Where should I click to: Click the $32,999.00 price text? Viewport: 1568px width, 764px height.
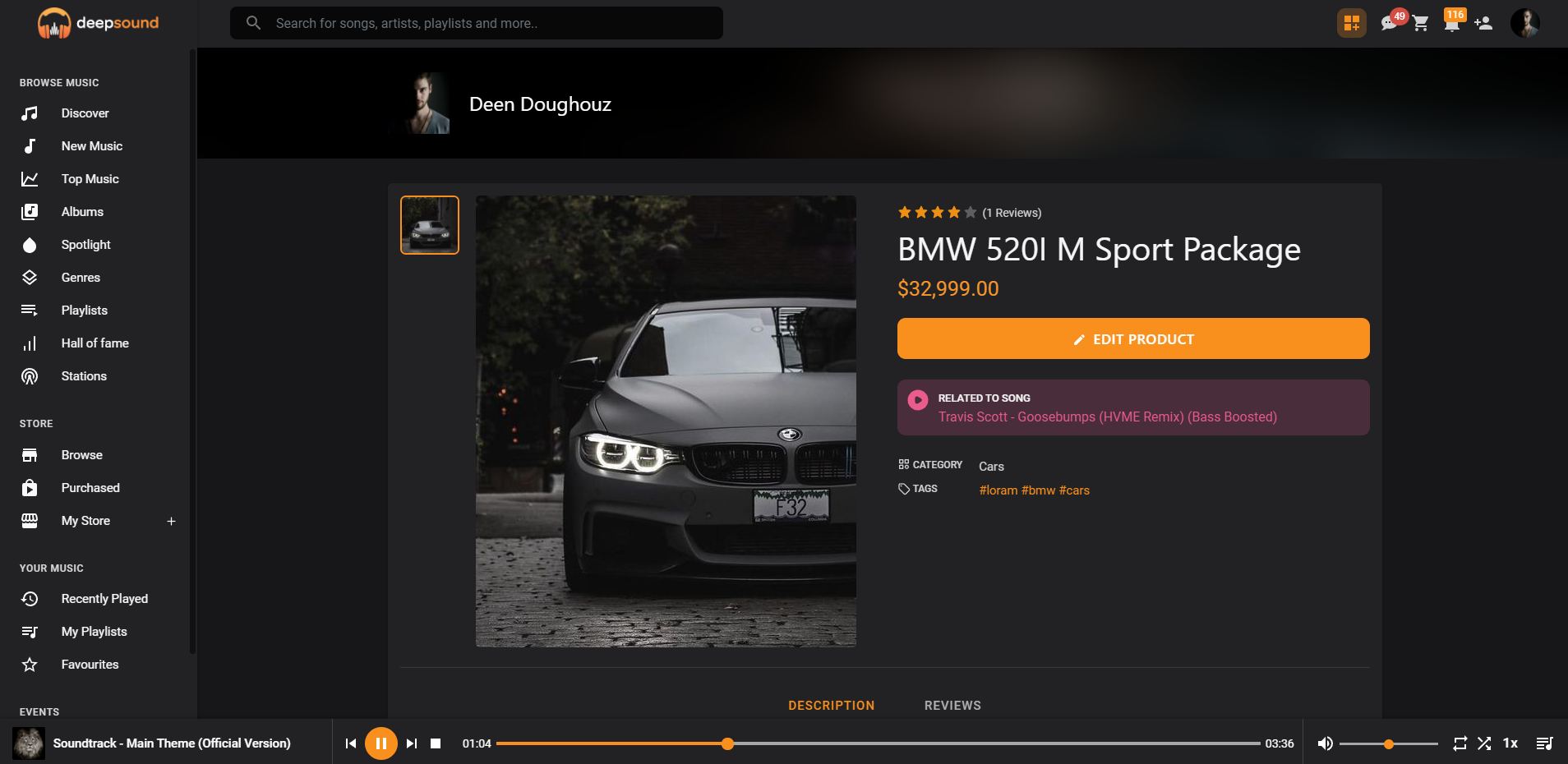[x=948, y=288]
